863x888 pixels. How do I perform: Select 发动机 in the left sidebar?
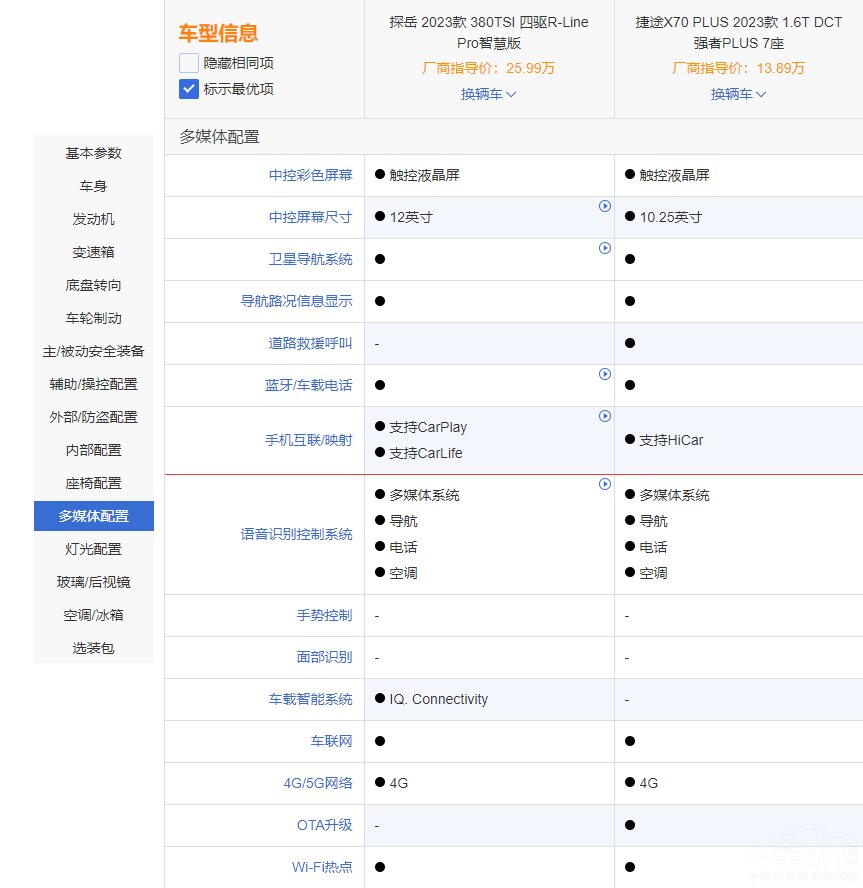(93, 218)
